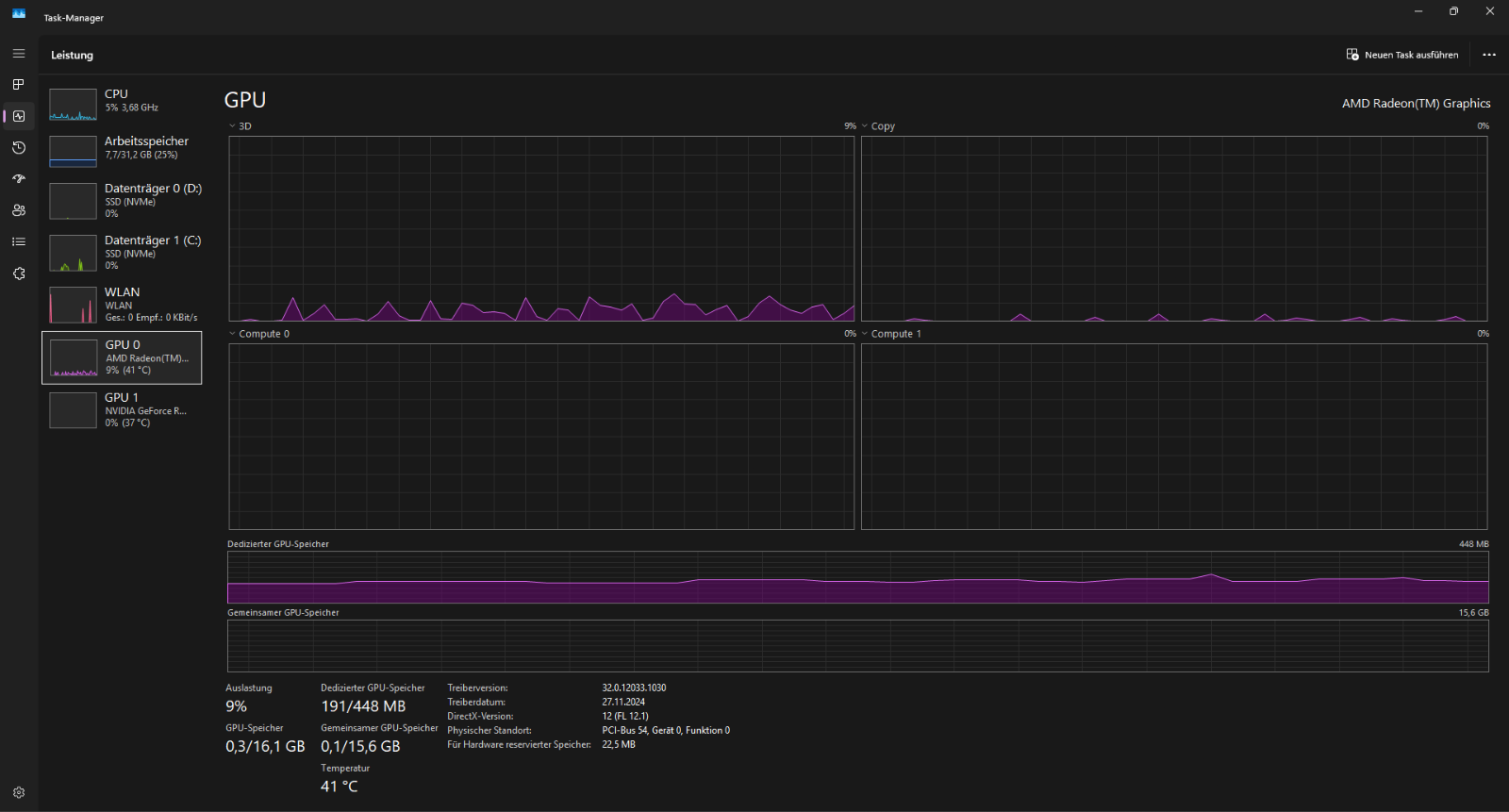The height and width of the screenshot is (812, 1509).
Task: Open the App history page icon
Action: (19, 147)
